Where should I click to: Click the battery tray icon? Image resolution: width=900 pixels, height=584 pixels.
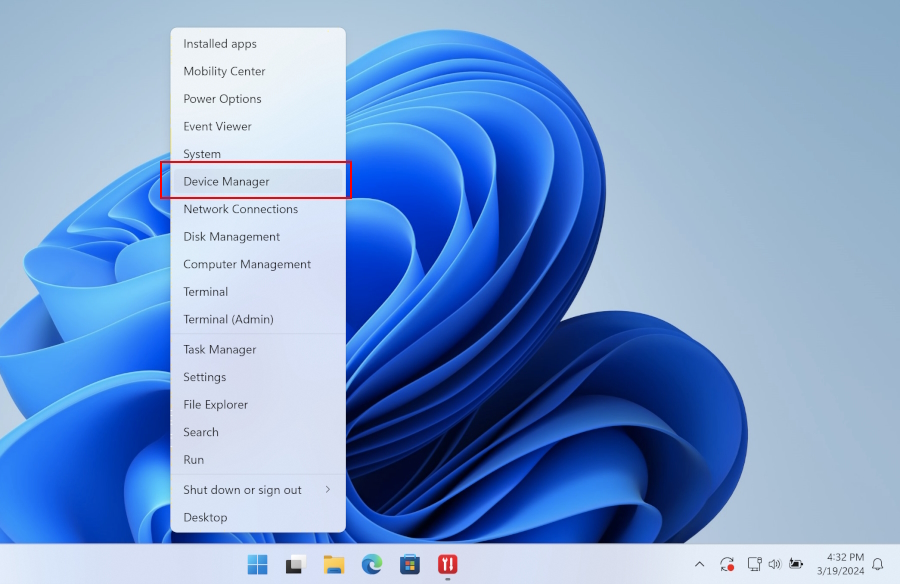(x=796, y=564)
